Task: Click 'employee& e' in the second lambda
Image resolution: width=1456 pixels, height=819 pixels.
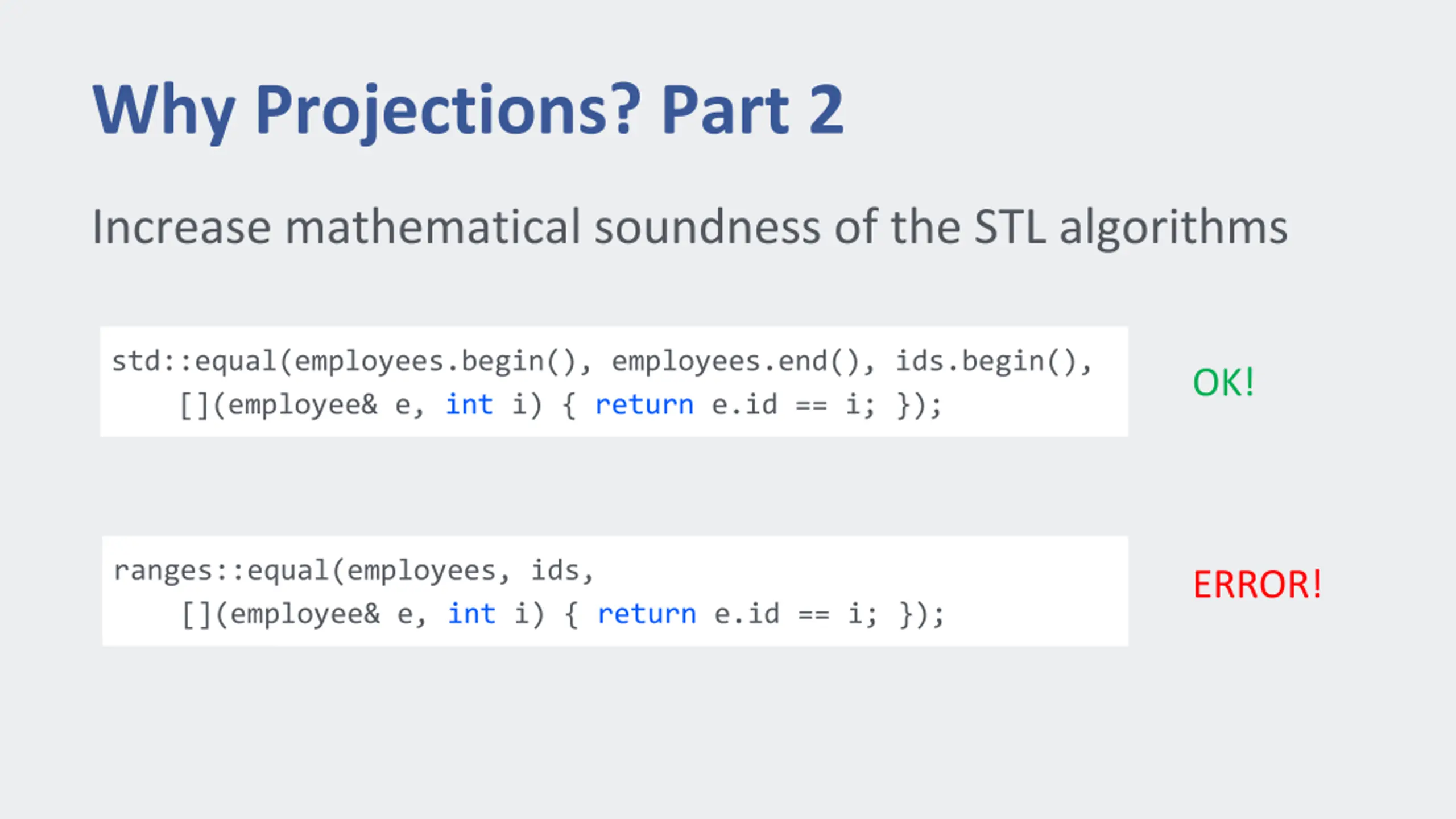Action: pyautogui.click(x=321, y=615)
